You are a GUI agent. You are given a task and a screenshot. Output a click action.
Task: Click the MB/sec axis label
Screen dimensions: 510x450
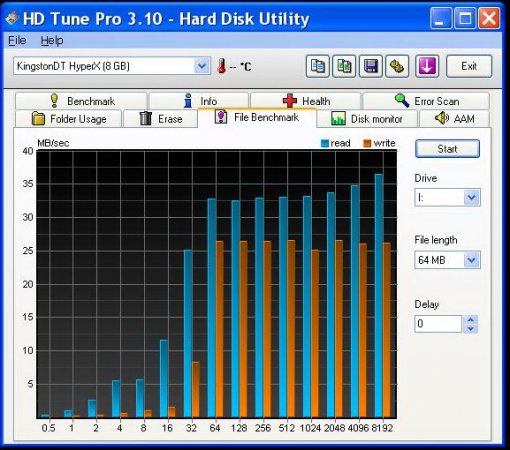[53, 143]
